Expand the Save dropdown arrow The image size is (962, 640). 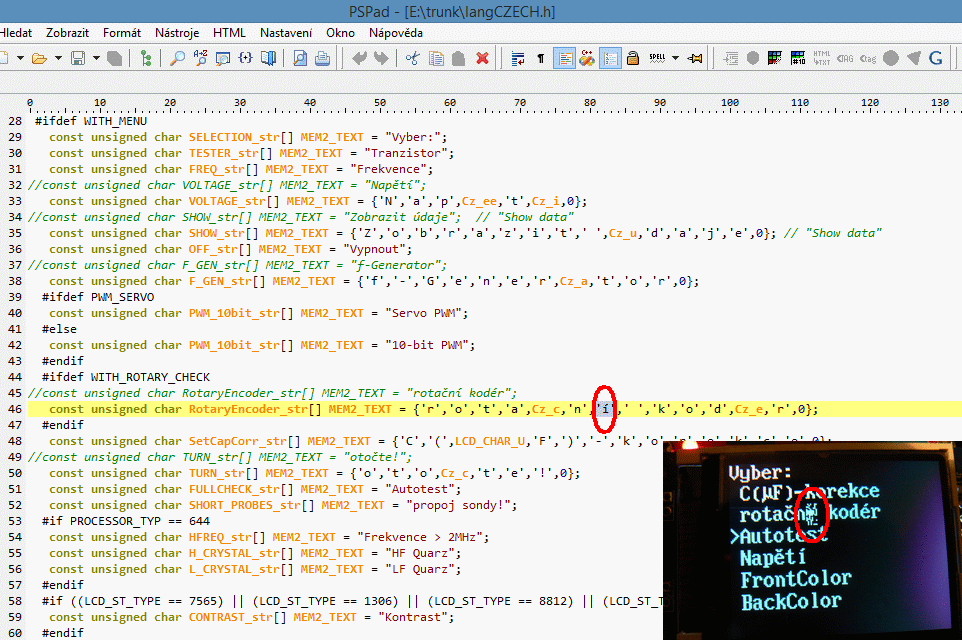pyautogui.click(x=96, y=58)
